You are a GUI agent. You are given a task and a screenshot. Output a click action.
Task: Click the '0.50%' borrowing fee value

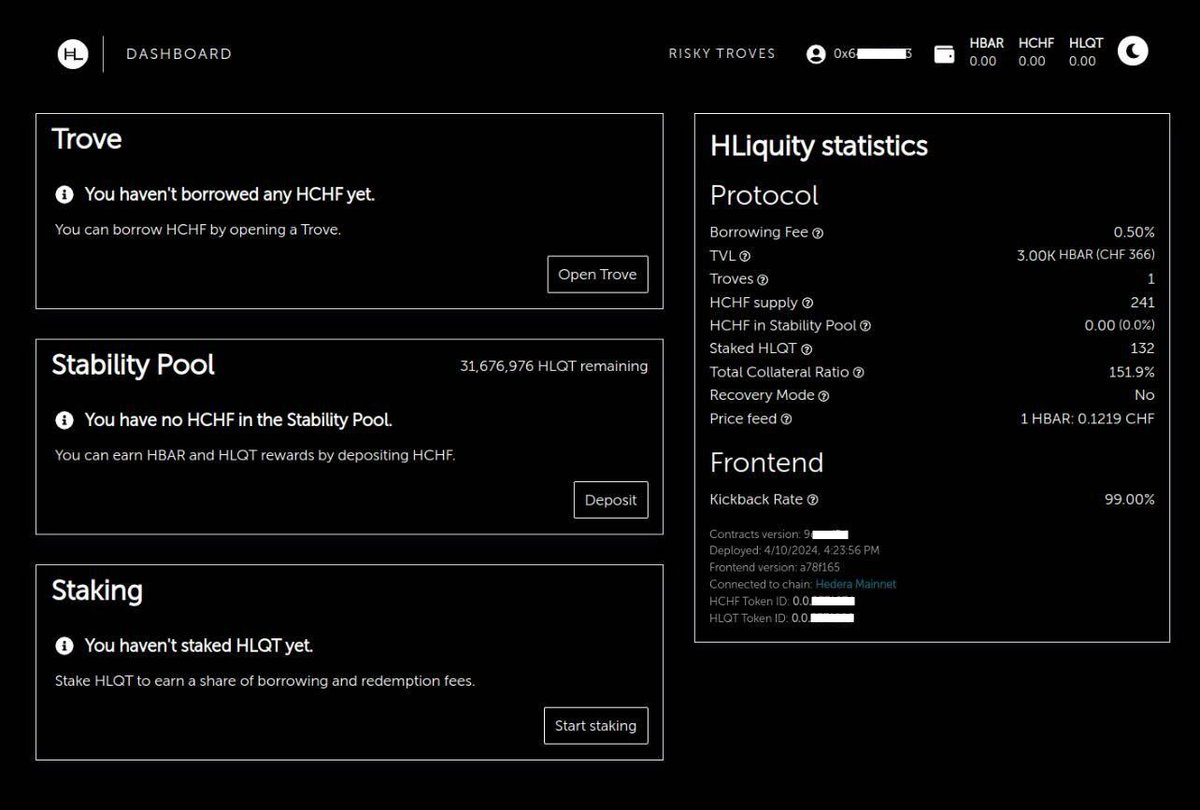(1134, 232)
